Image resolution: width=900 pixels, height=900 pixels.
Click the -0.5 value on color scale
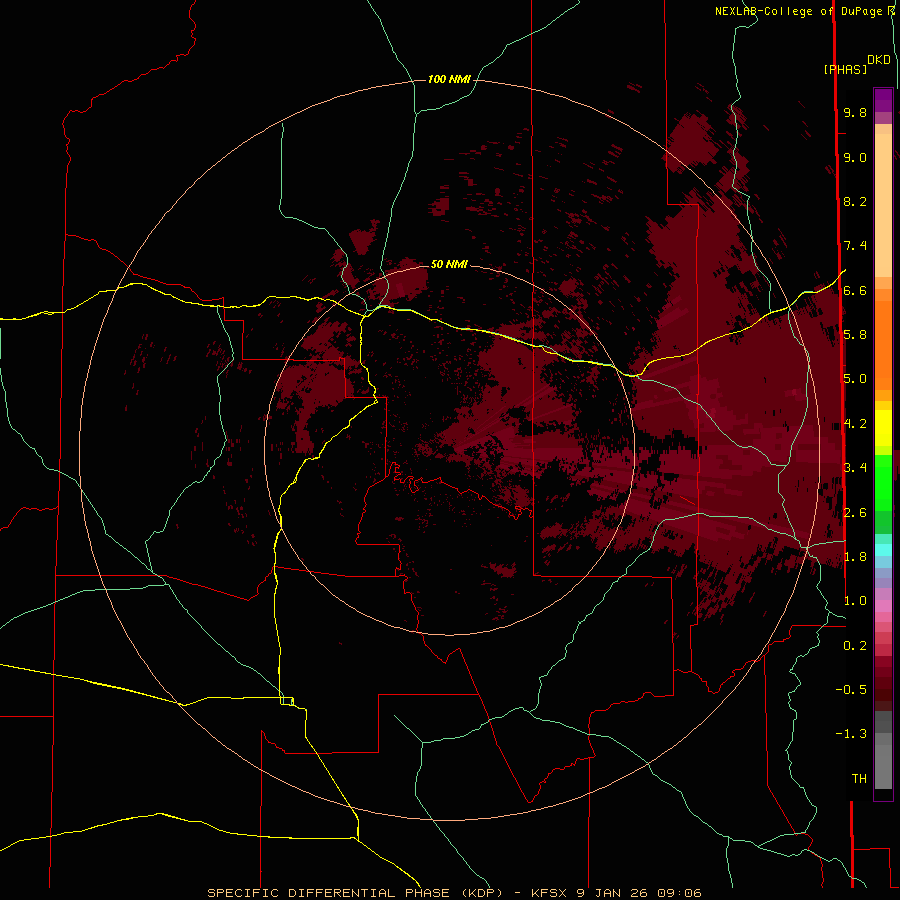(x=851, y=690)
